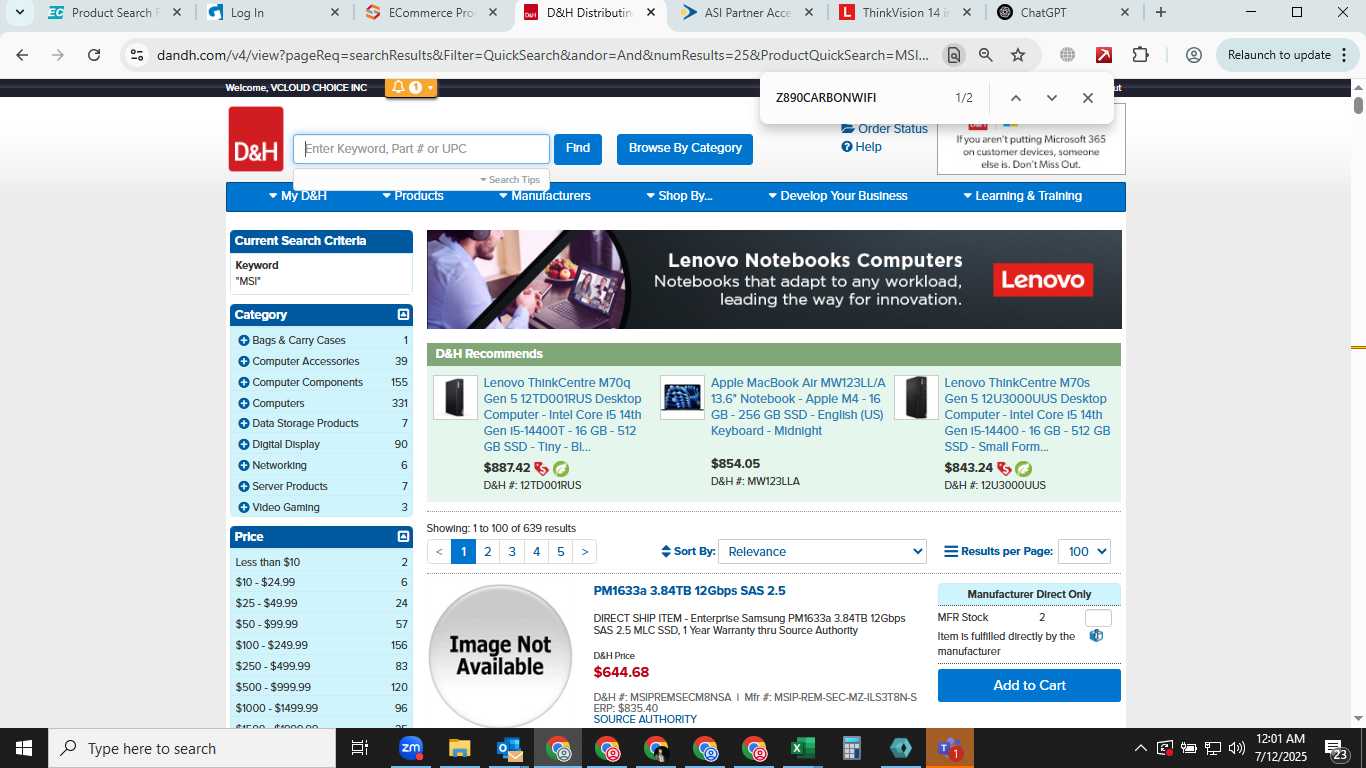The image size is (1366, 768).
Task: Open the Develop Your Business menu
Action: [x=838, y=196]
